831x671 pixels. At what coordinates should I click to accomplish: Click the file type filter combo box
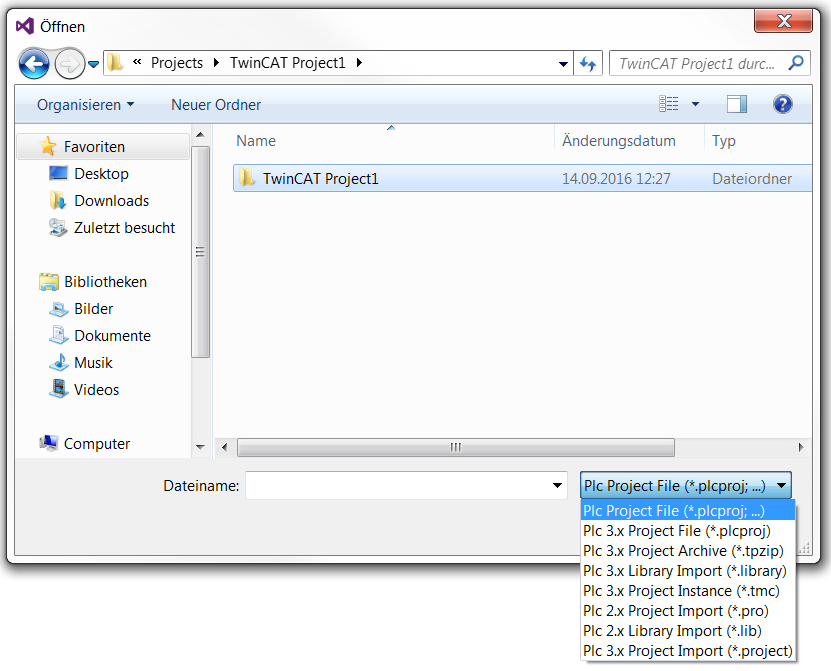coord(686,485)
